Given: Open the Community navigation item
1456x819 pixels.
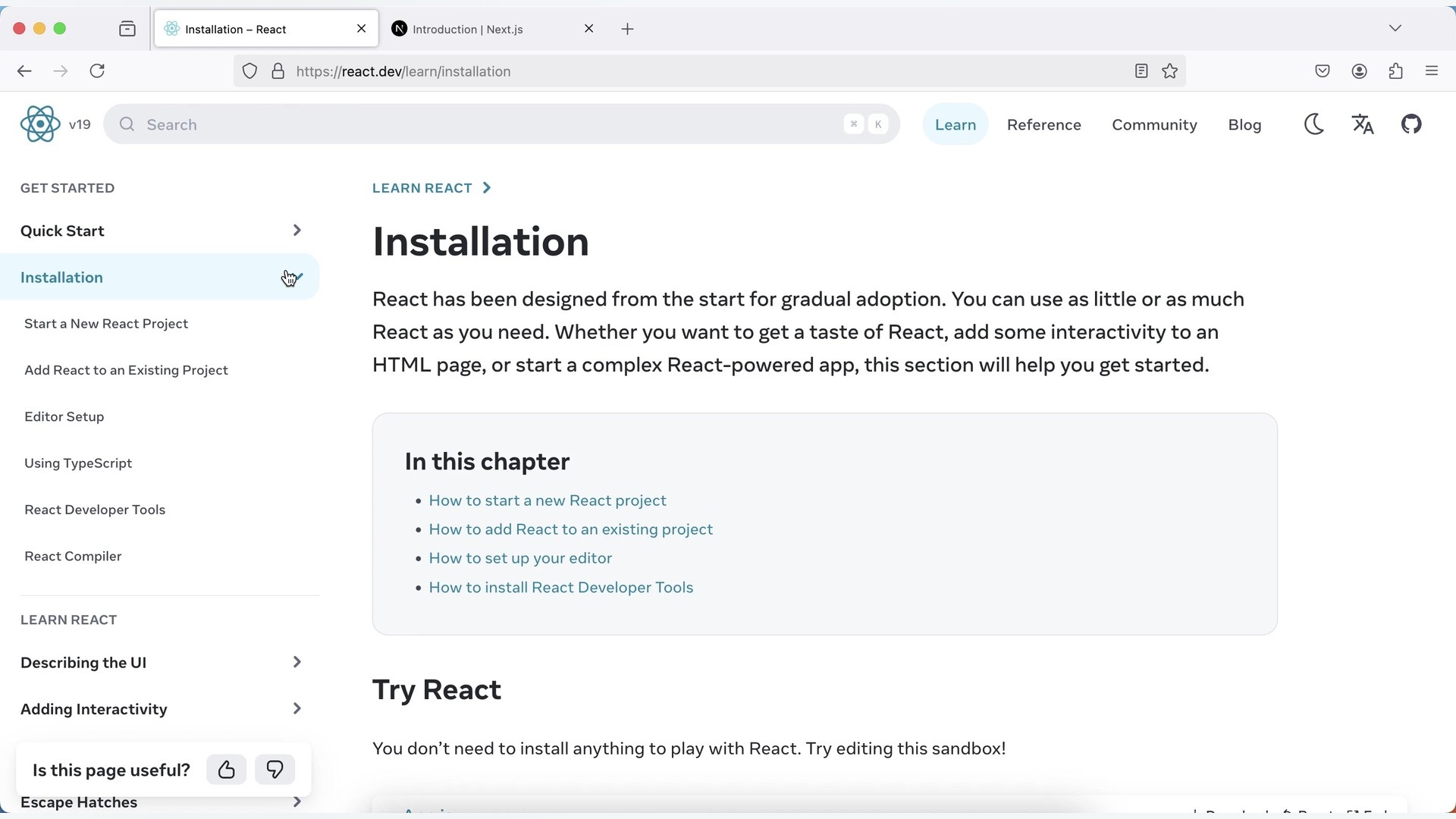Looking at the screenshot, I should [1154, 124].
